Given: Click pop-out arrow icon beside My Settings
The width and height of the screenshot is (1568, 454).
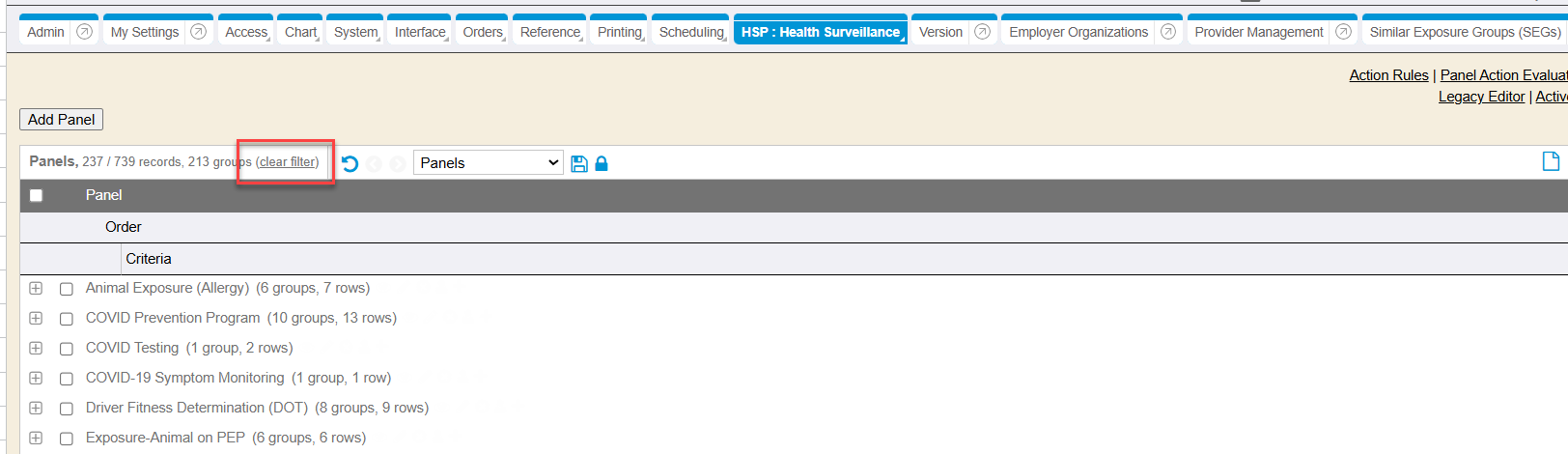Looking at the screenshot, I should [x=198, y=32].
